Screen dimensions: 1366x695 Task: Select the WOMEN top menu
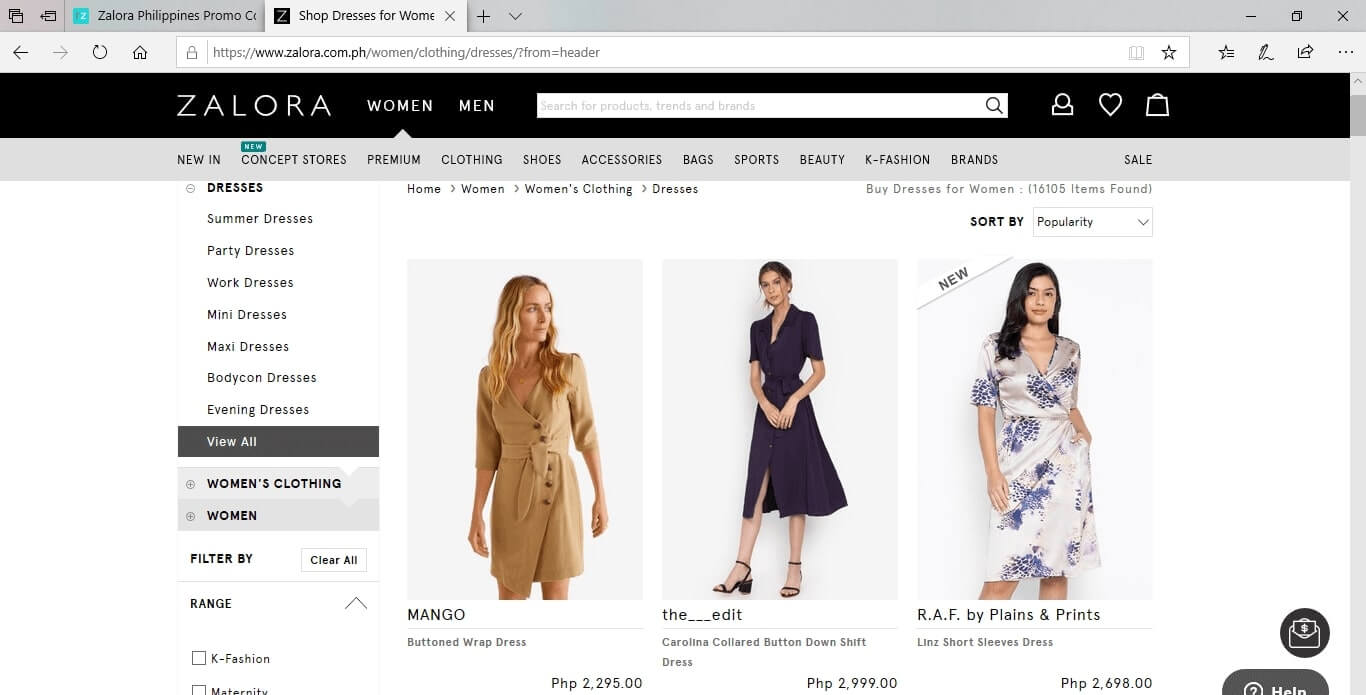tap(400, 105)
